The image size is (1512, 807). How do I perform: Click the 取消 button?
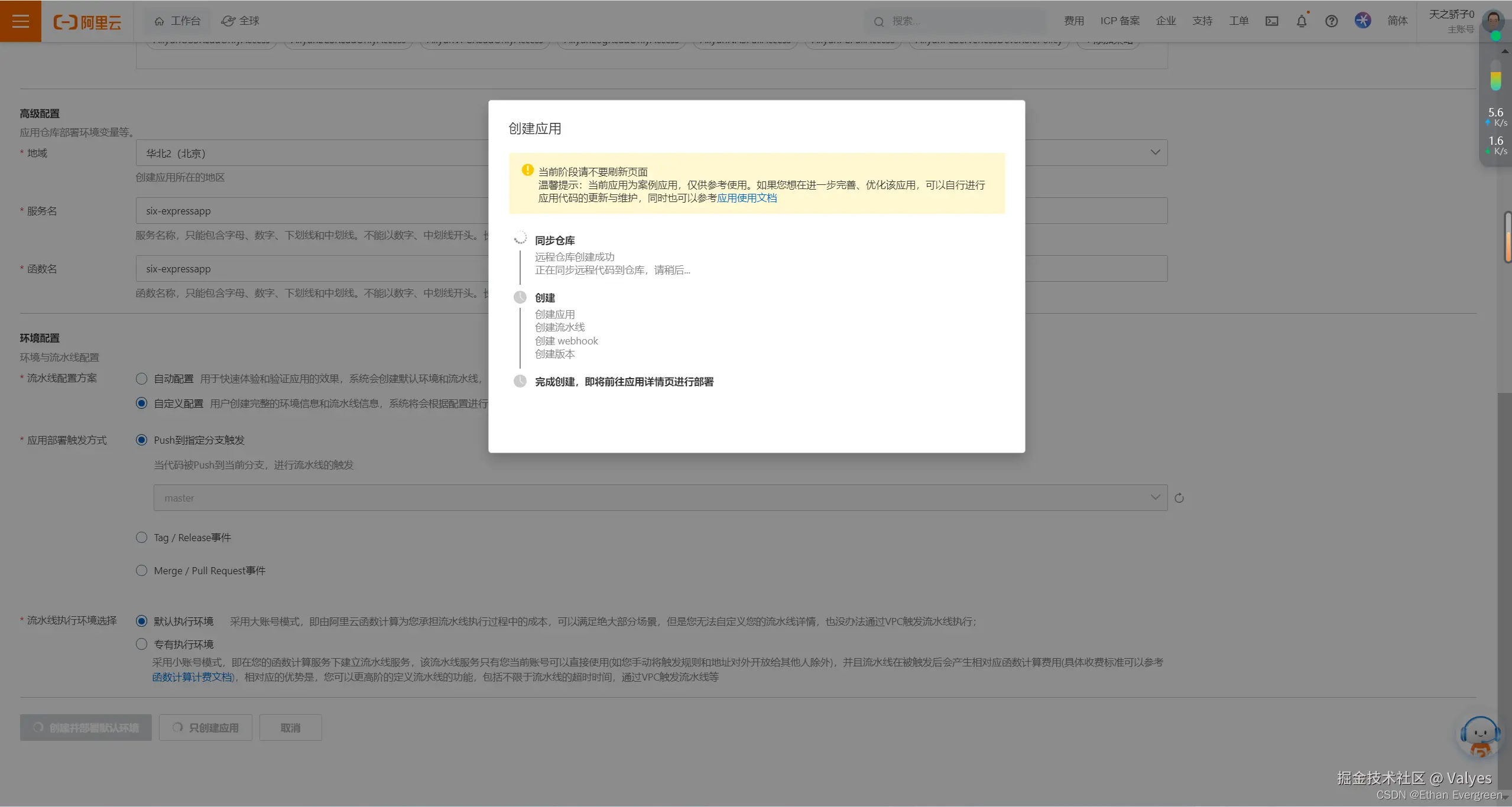coord(290,728)
